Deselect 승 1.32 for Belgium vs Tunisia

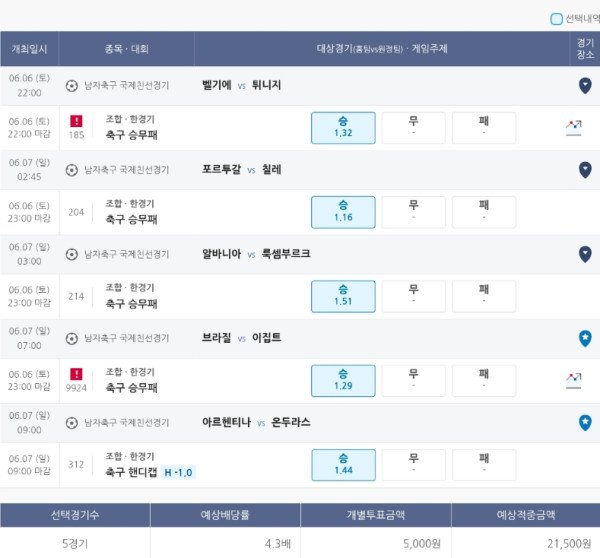point(343,128)
